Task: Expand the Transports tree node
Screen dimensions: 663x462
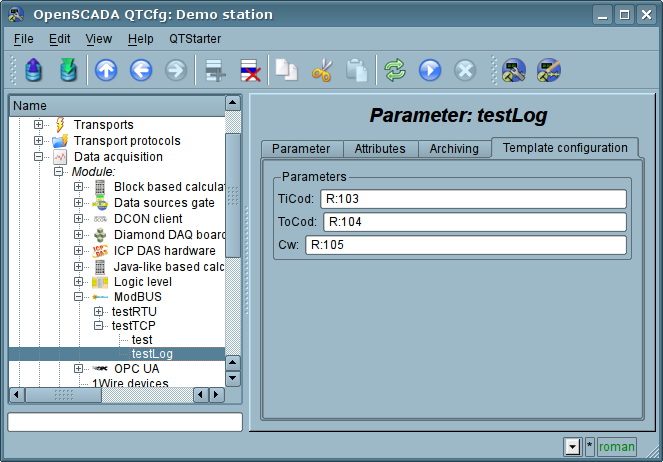Action: [39, 125]
